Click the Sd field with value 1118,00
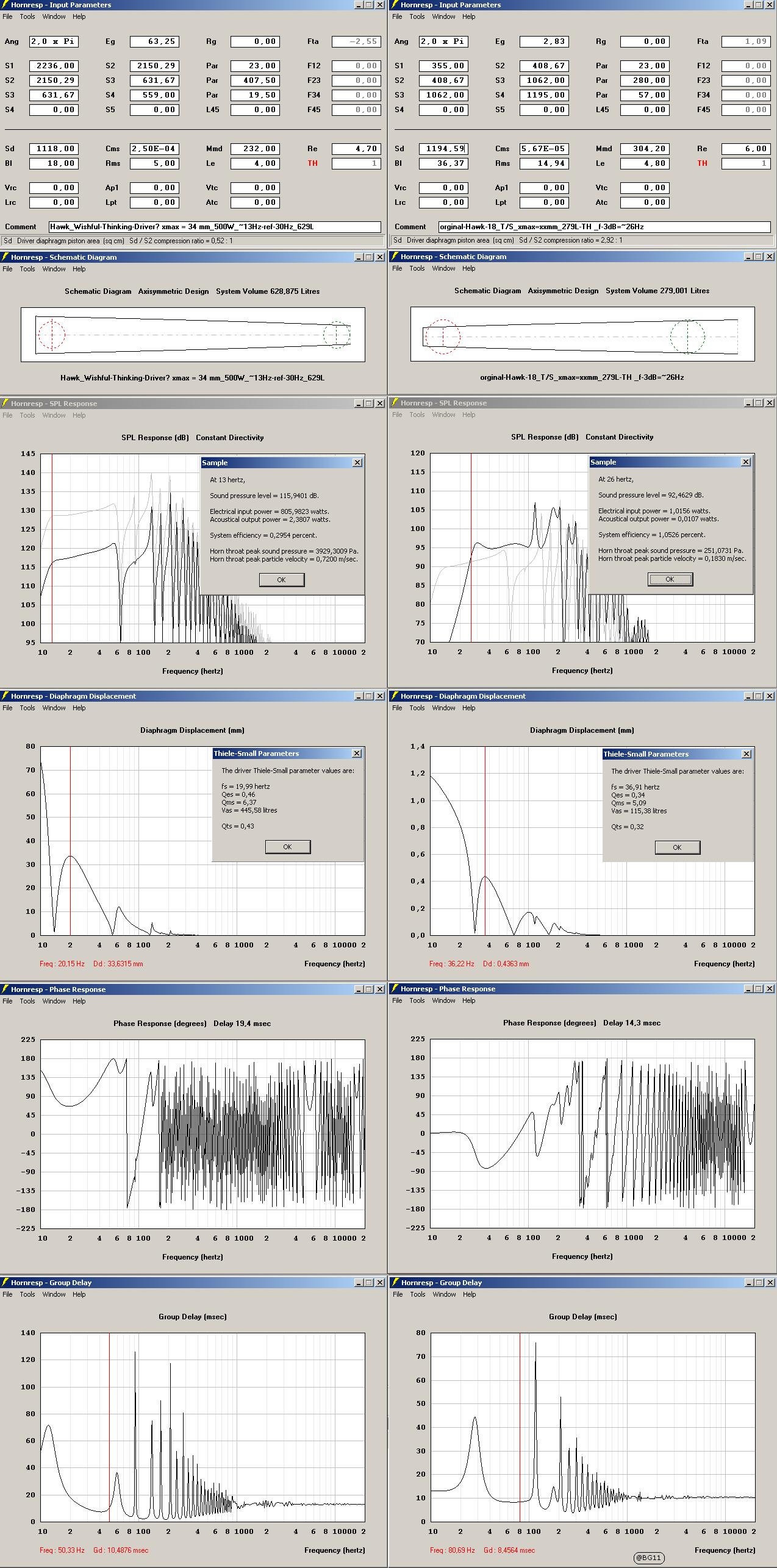 (54, 149)
